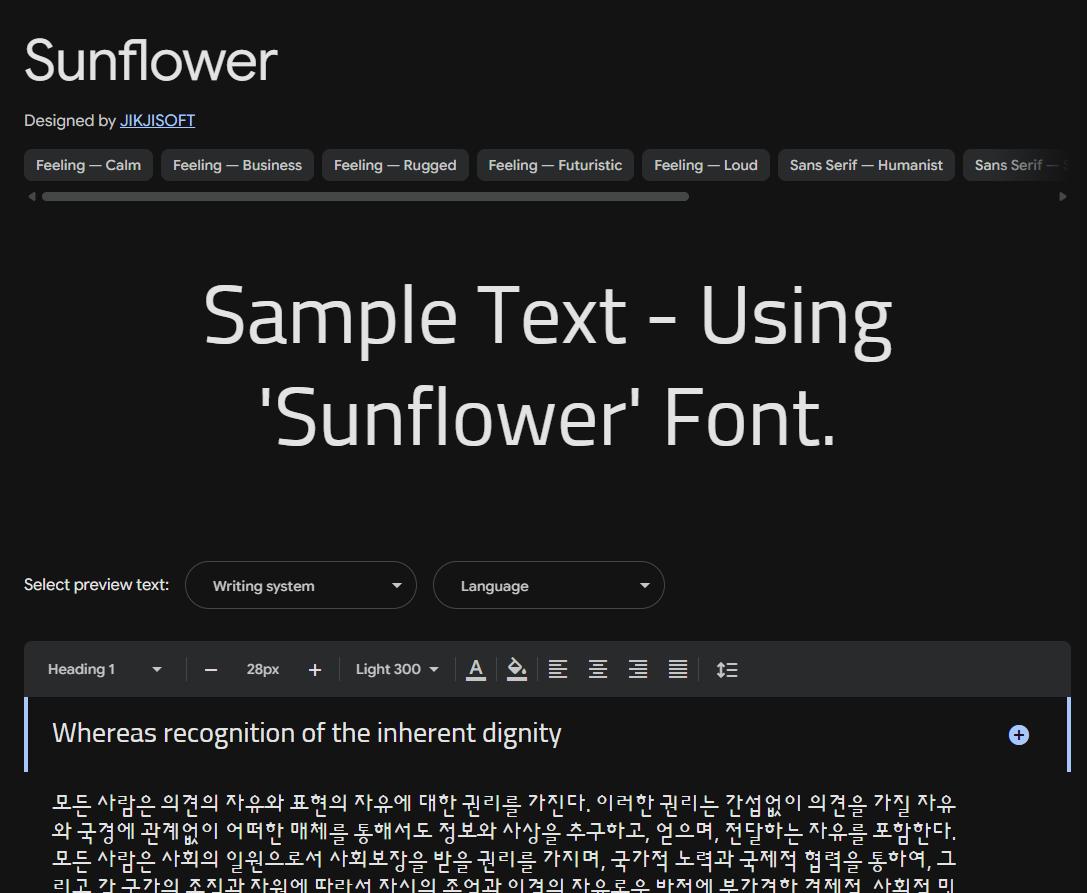Open the text color picker
This screenshot has height=893, width=1087.
pos(476,669)
